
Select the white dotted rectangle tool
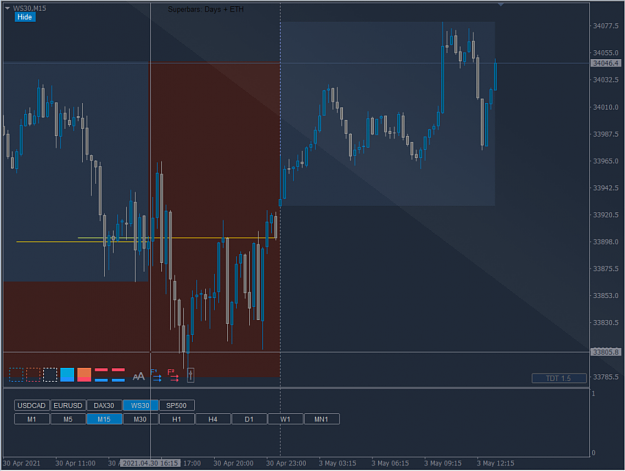click(50, 375)
